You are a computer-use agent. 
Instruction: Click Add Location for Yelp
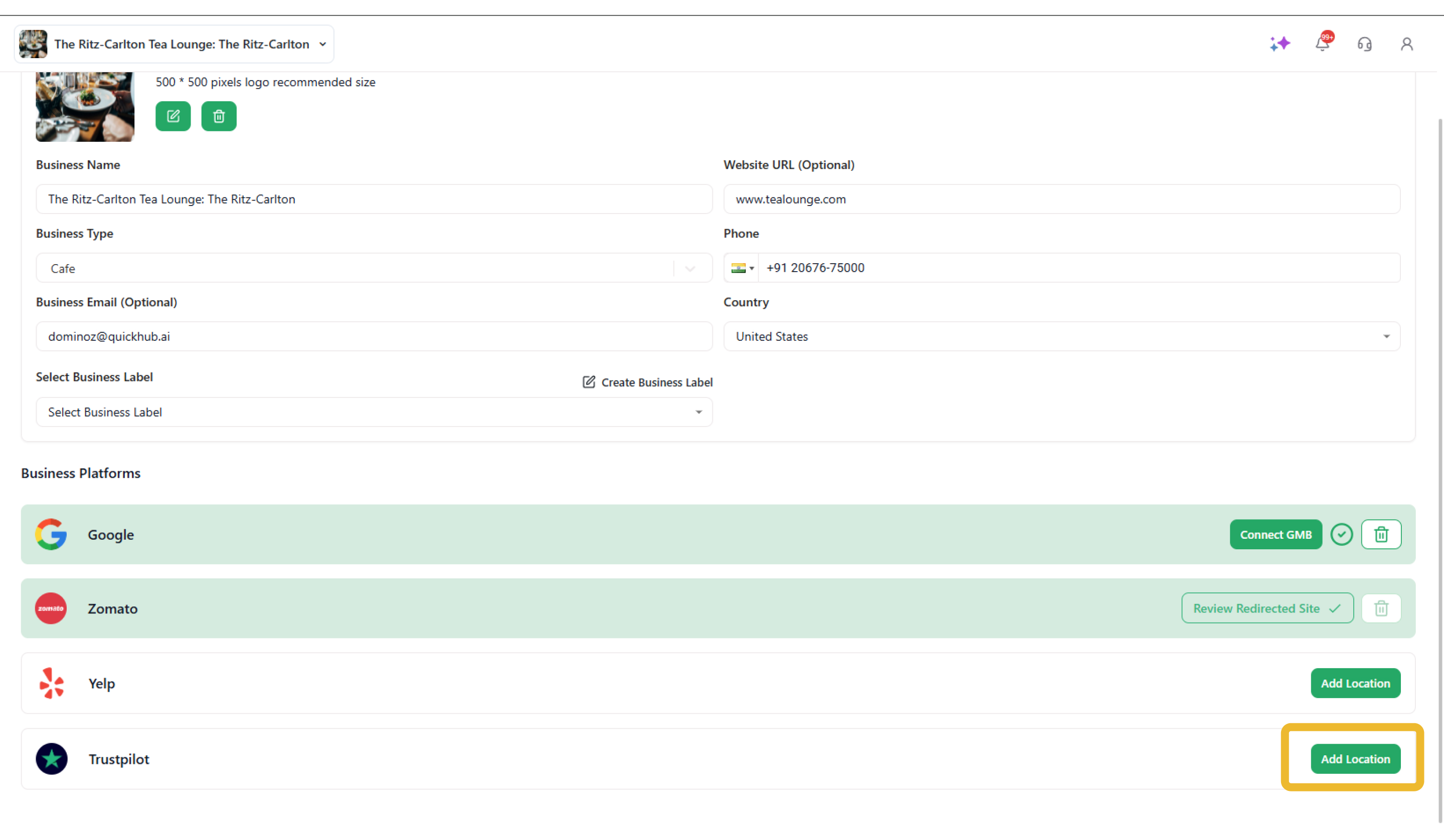(x=1355, y=683)
